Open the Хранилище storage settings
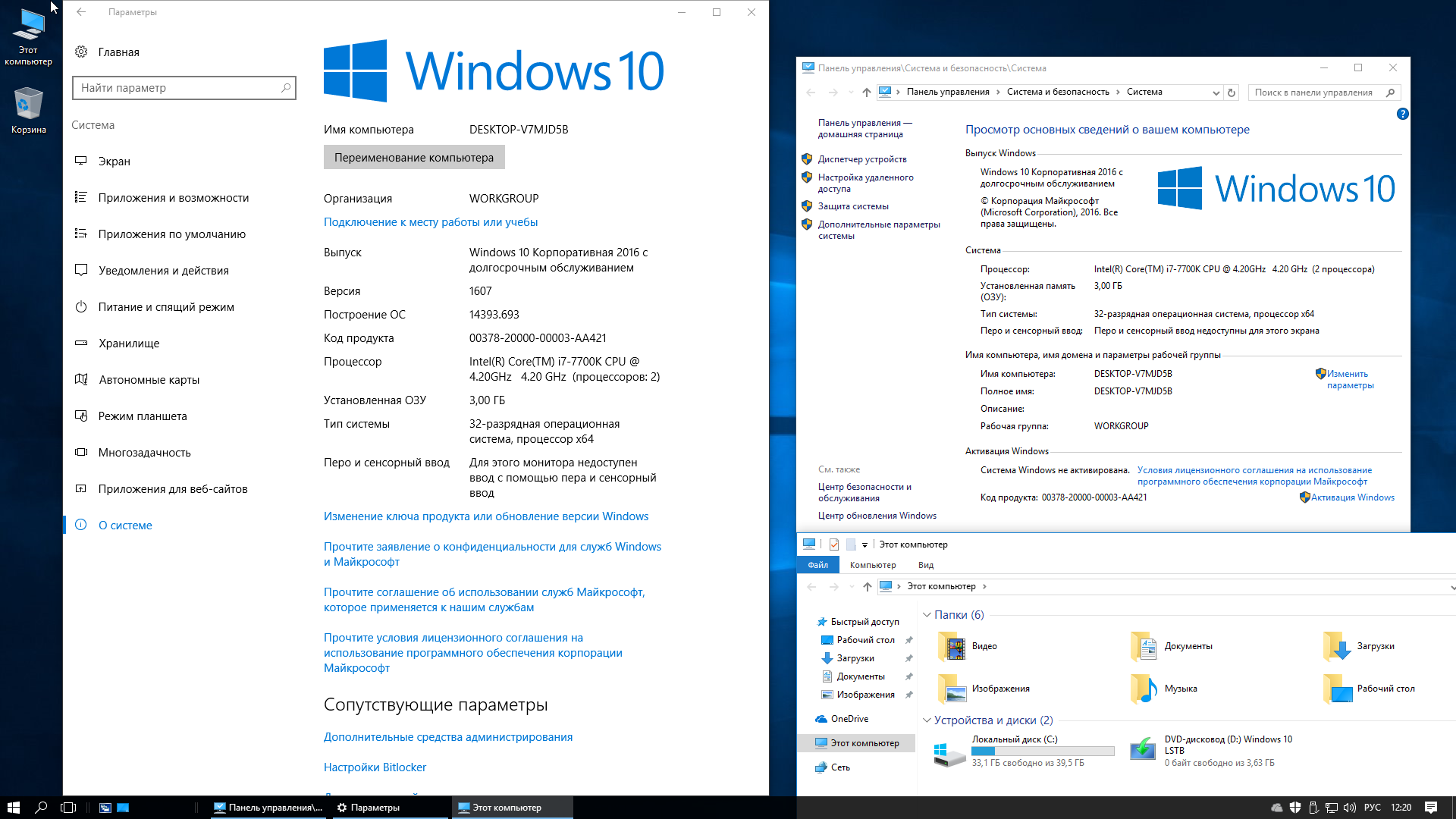 129,344
